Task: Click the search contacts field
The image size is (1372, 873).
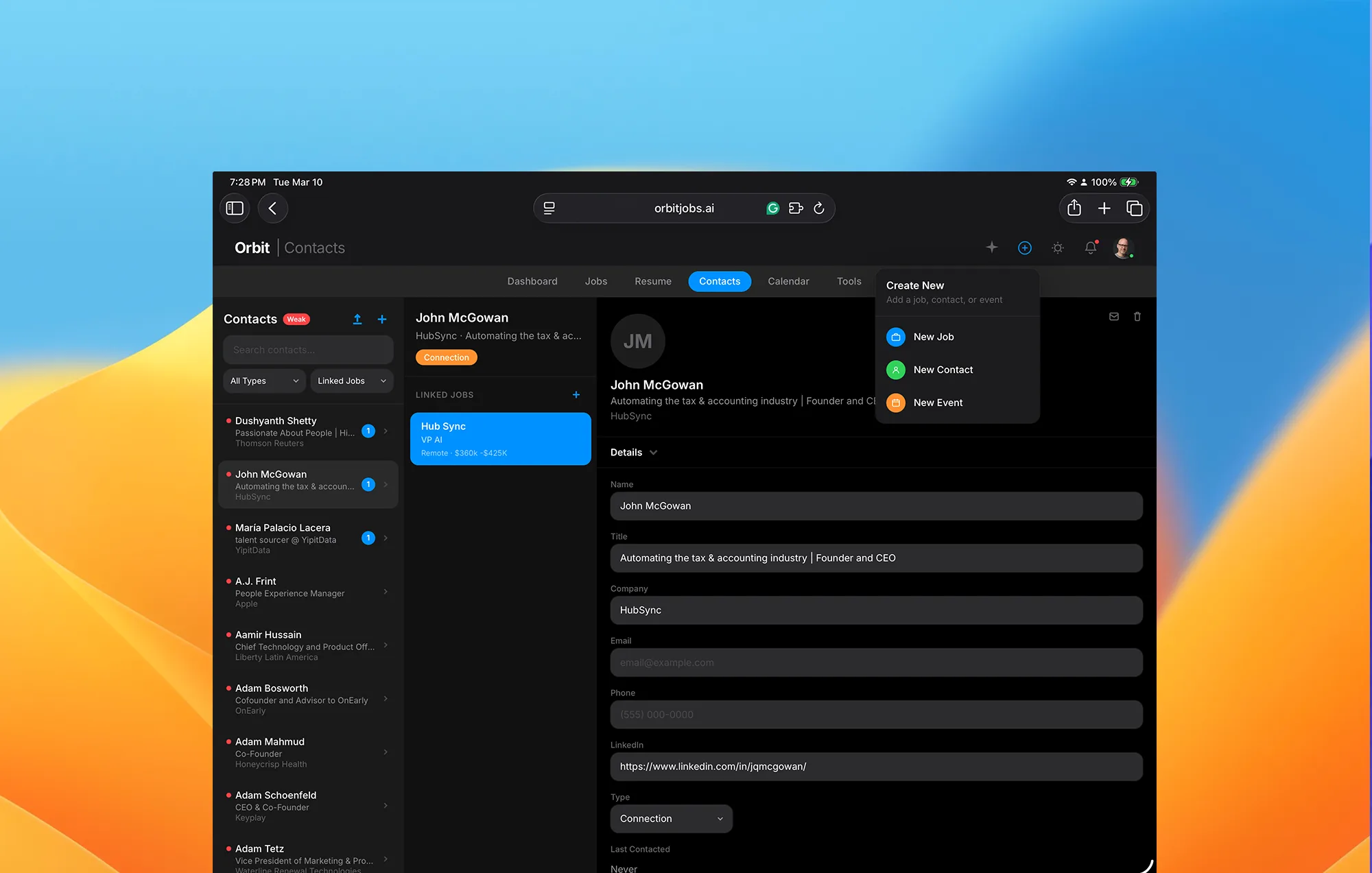Action: click(307, 350)
